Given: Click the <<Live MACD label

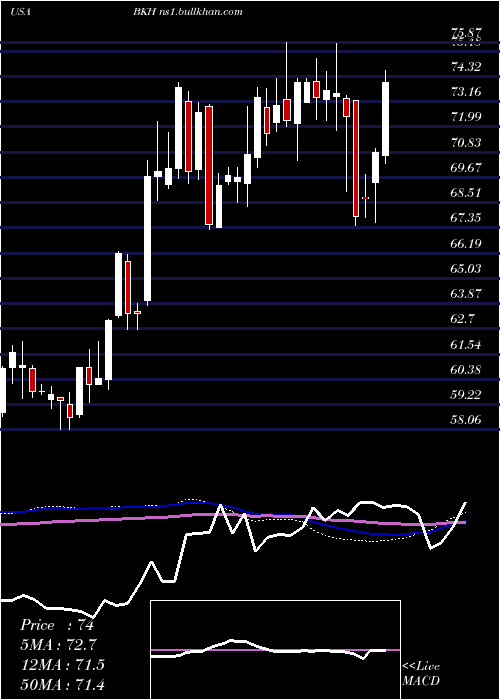Looking at the screenshot, I should [421, 674].
